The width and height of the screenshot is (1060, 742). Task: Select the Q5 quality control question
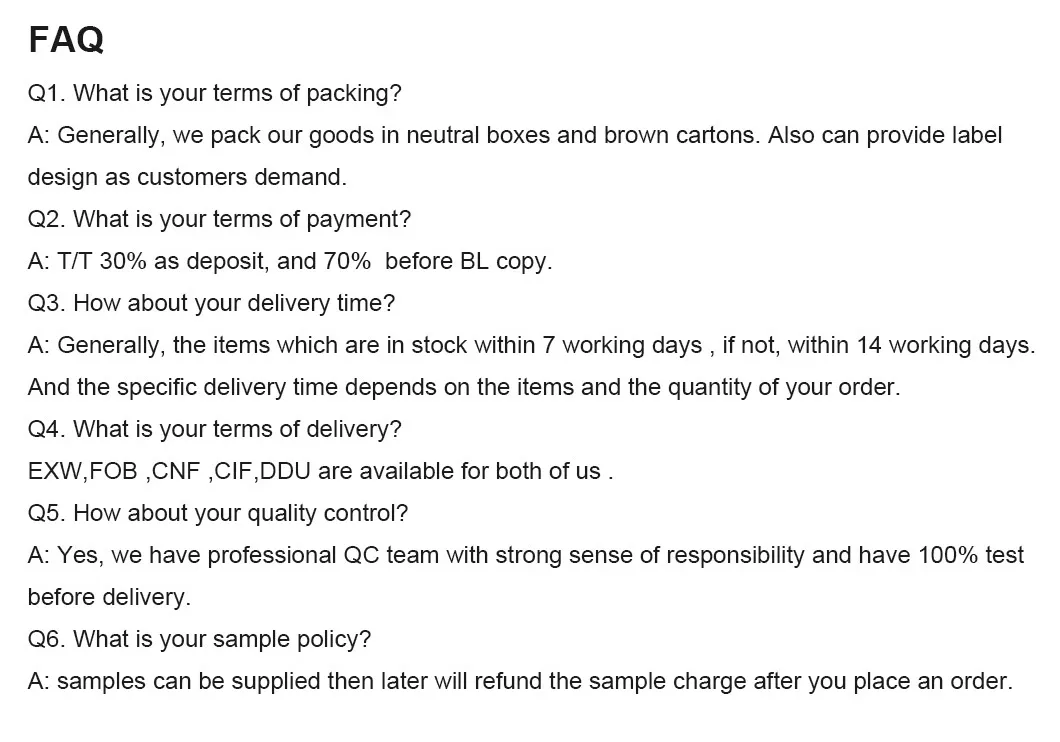click(218, 513)
